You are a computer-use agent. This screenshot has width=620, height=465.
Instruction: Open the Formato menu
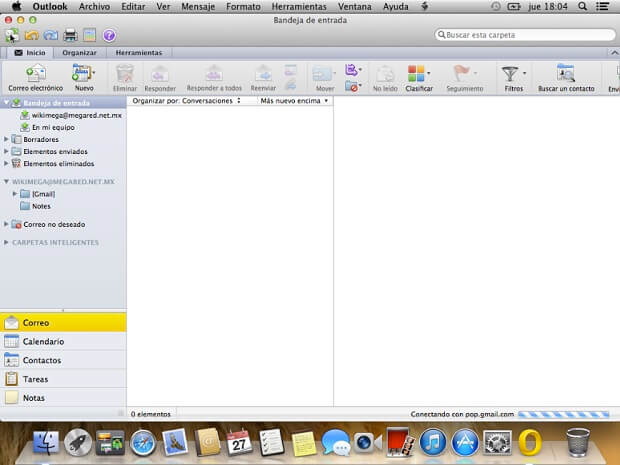243,7
